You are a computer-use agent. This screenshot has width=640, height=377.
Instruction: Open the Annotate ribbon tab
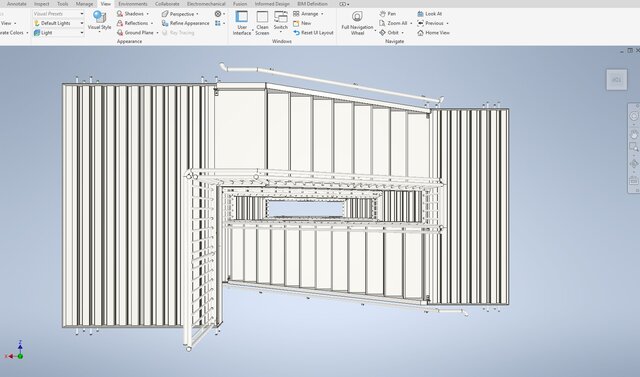pos(17,4)
